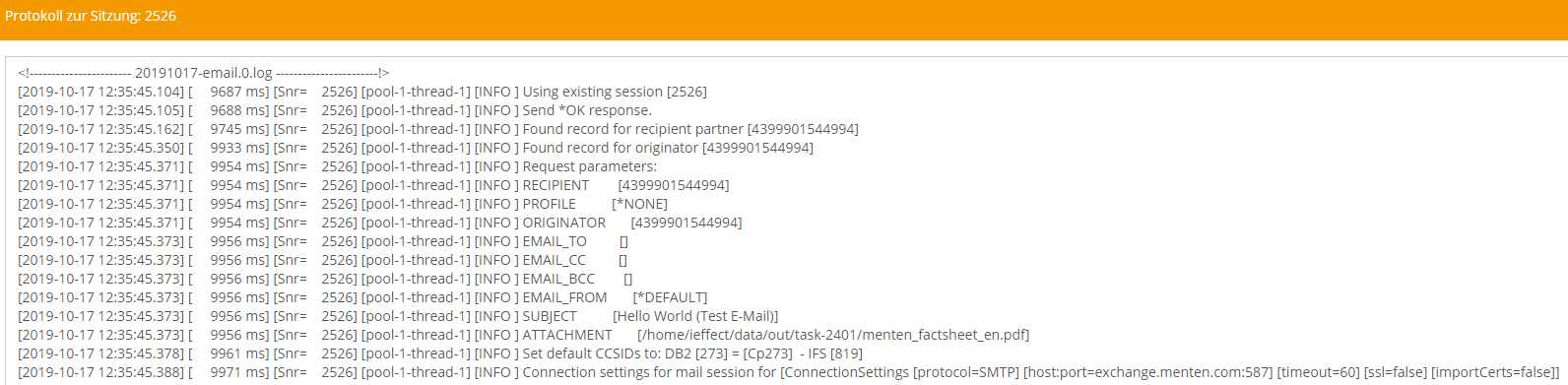
Task: Click the 'Found record for recipient partner' line
Action: 438,129
